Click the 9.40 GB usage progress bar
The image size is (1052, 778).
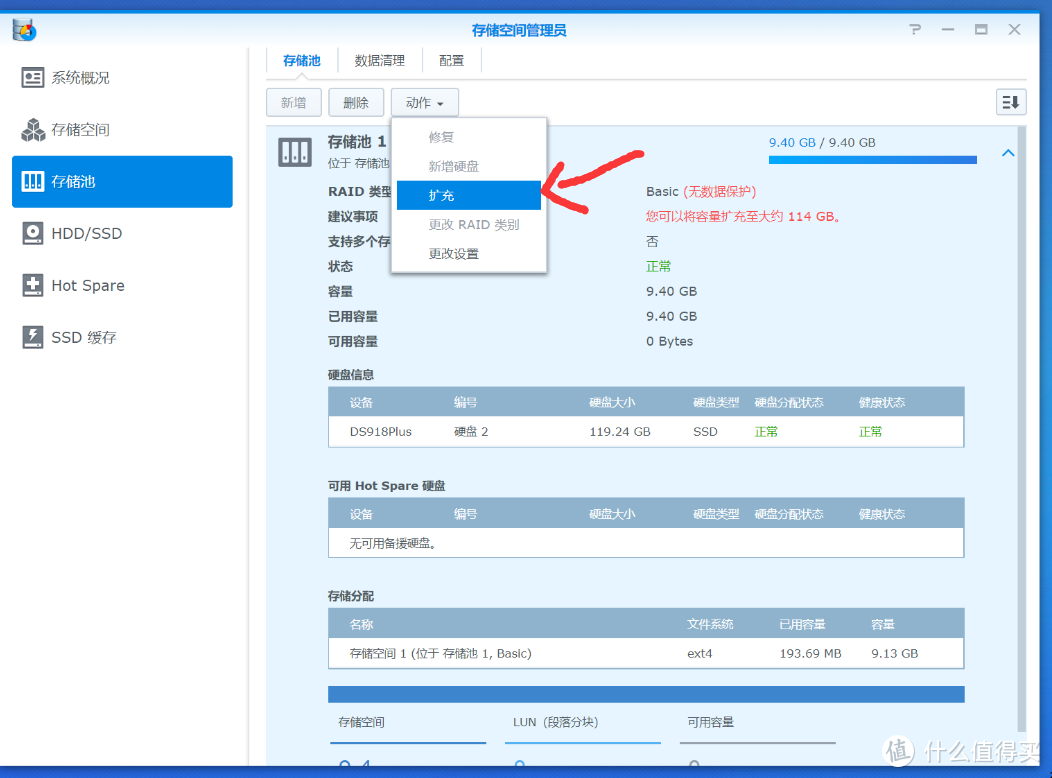[872, 160]
